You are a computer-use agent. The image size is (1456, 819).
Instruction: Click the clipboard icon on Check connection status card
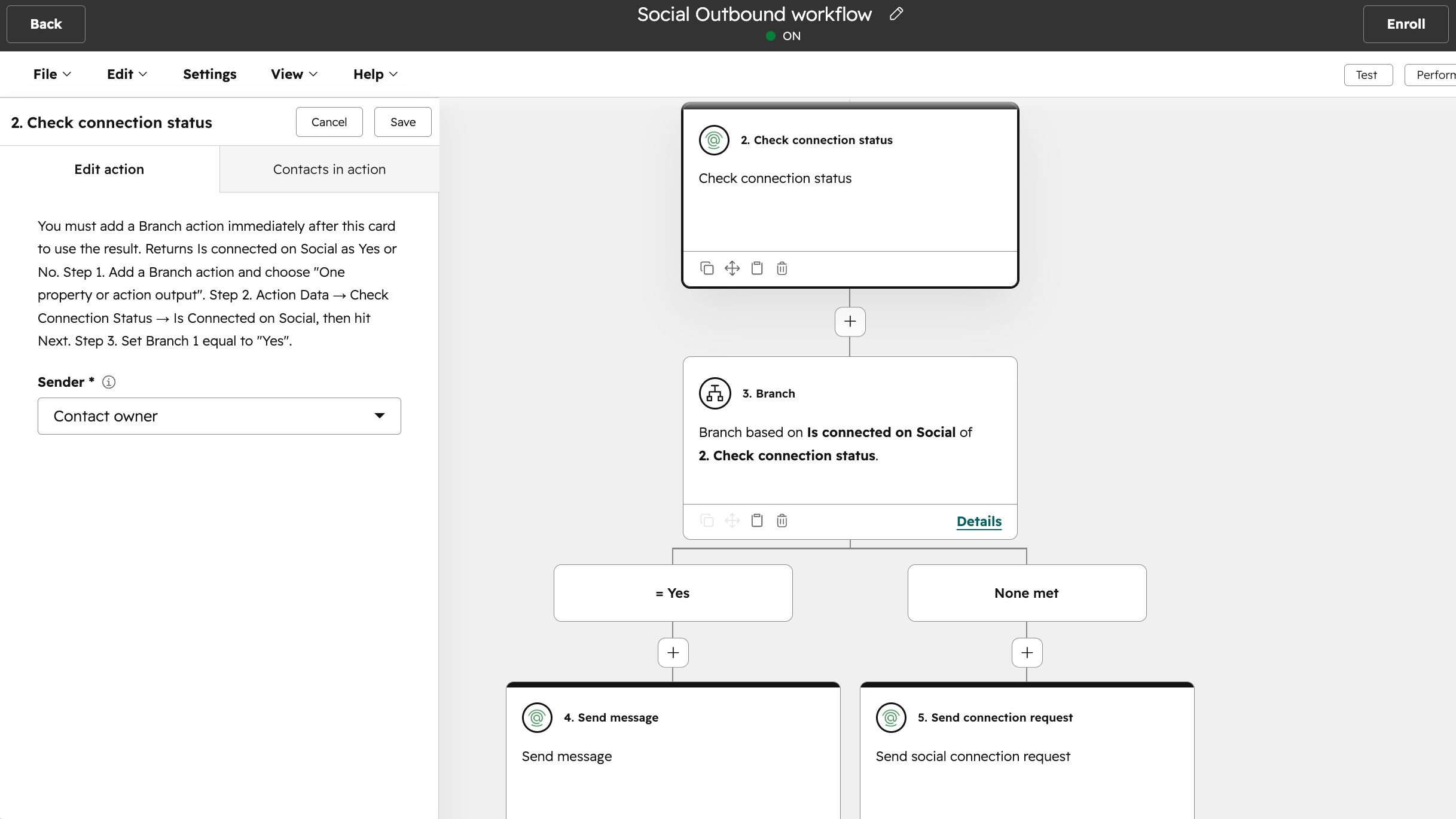[757, 268]
